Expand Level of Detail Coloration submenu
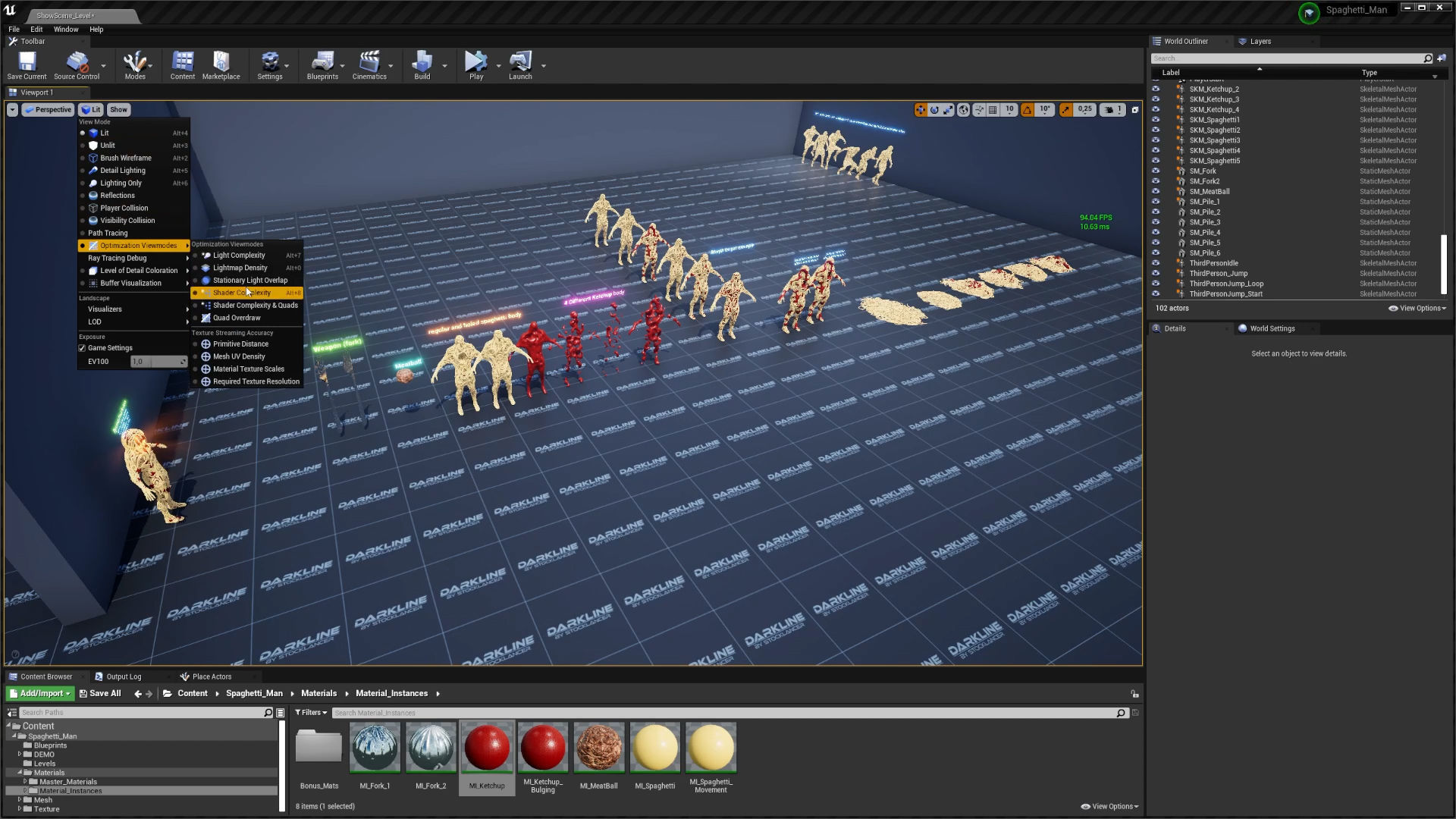1456x819 pixels. 134,271
